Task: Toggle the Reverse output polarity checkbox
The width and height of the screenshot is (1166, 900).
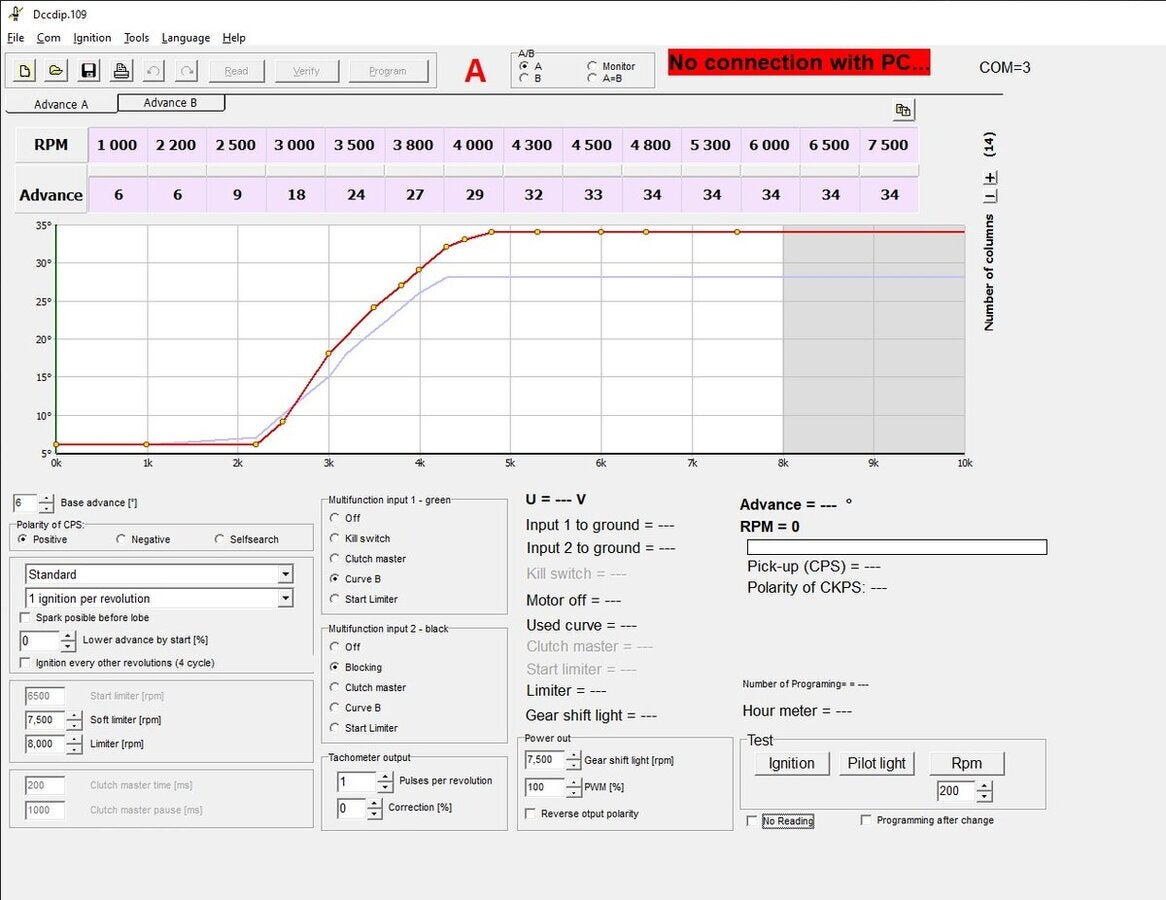Action: (530, 813)
